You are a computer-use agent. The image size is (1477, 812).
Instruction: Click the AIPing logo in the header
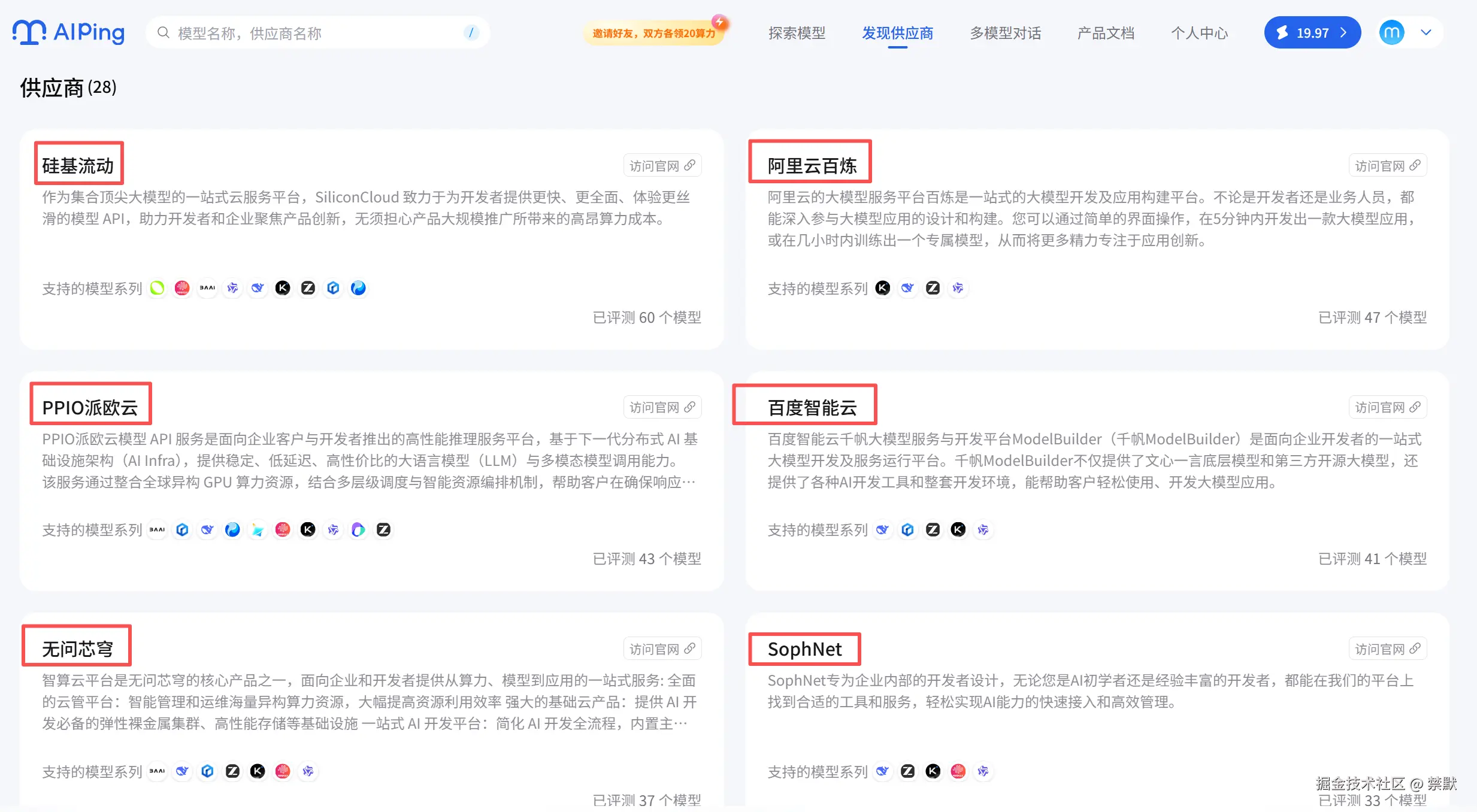[68, 32]
